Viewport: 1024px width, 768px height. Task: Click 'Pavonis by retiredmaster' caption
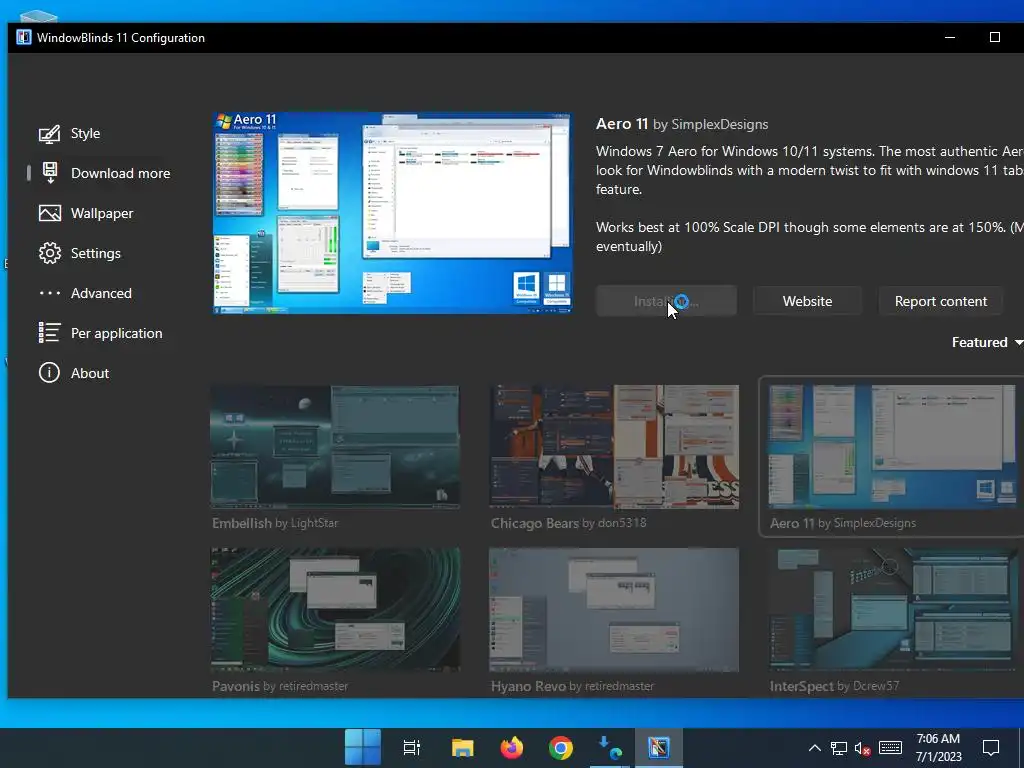point(280,686)
